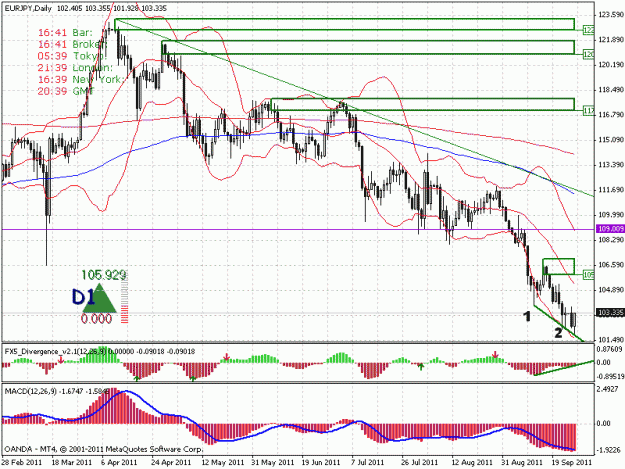
Task: Click the red 0.000 value under the triangle
Action: tap(96, 318)
